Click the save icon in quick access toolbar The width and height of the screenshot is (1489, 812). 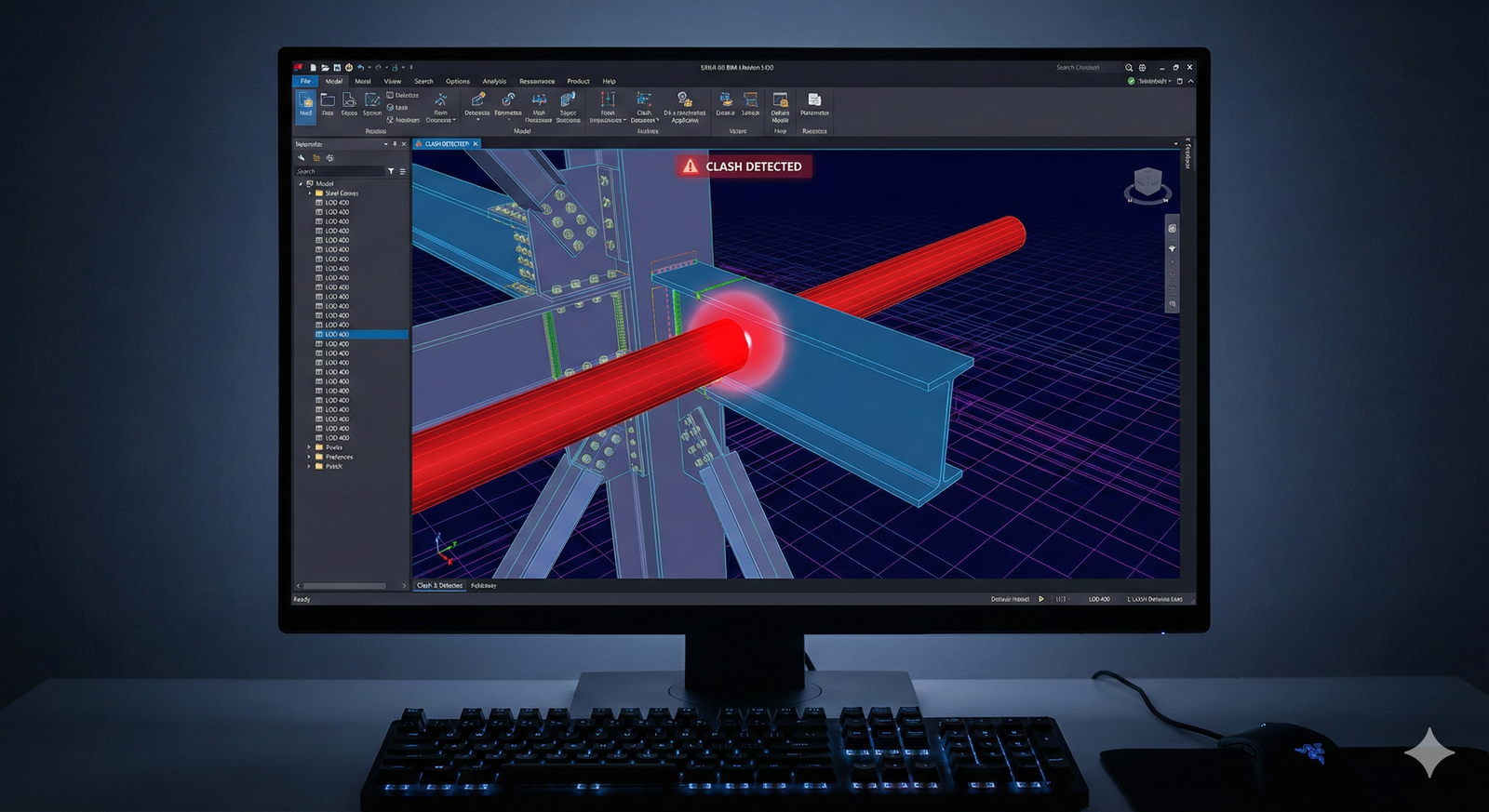pos(337,68)
